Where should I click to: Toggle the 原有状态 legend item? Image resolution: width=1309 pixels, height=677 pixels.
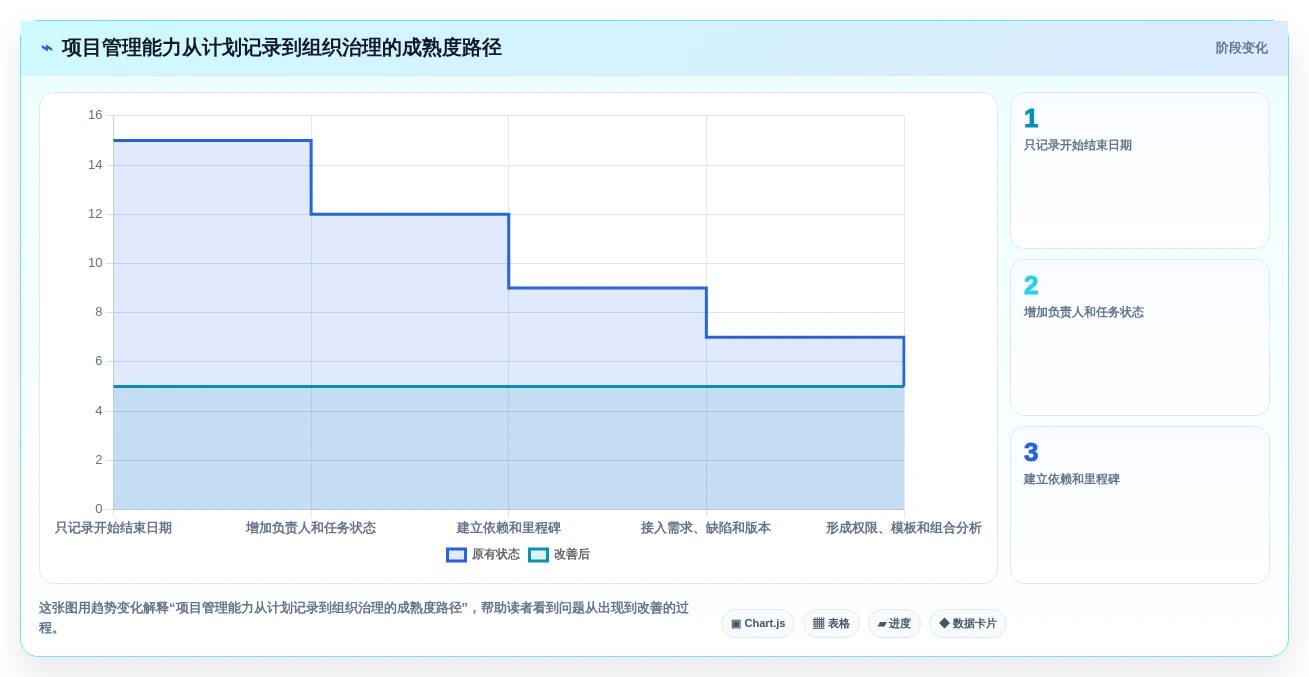(483, 555)
